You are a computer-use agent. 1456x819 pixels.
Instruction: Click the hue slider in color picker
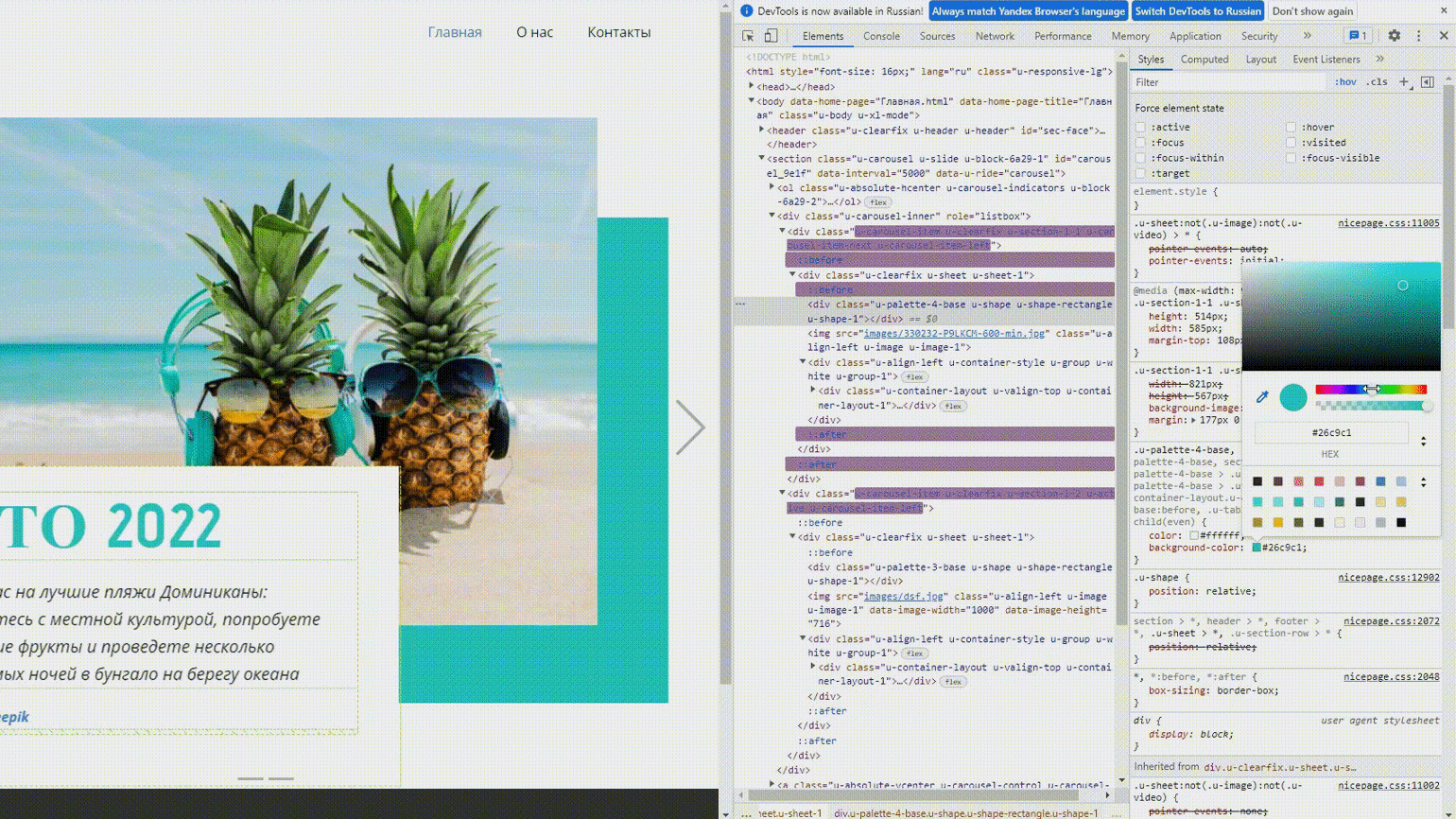click(x=1370, y=389)
